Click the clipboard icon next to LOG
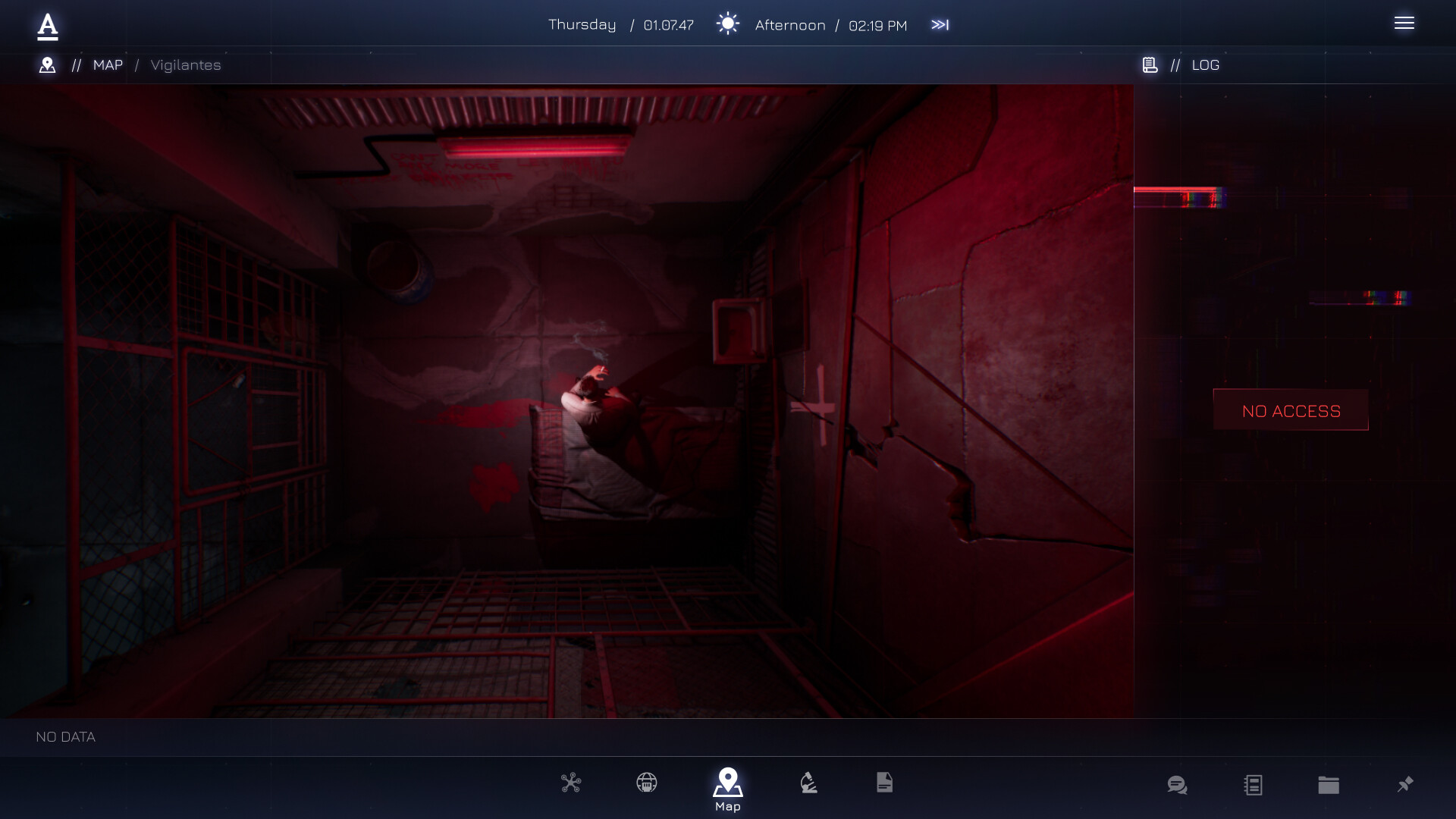This screenshot has height=819, width=1456. (x=1148, y=64)
